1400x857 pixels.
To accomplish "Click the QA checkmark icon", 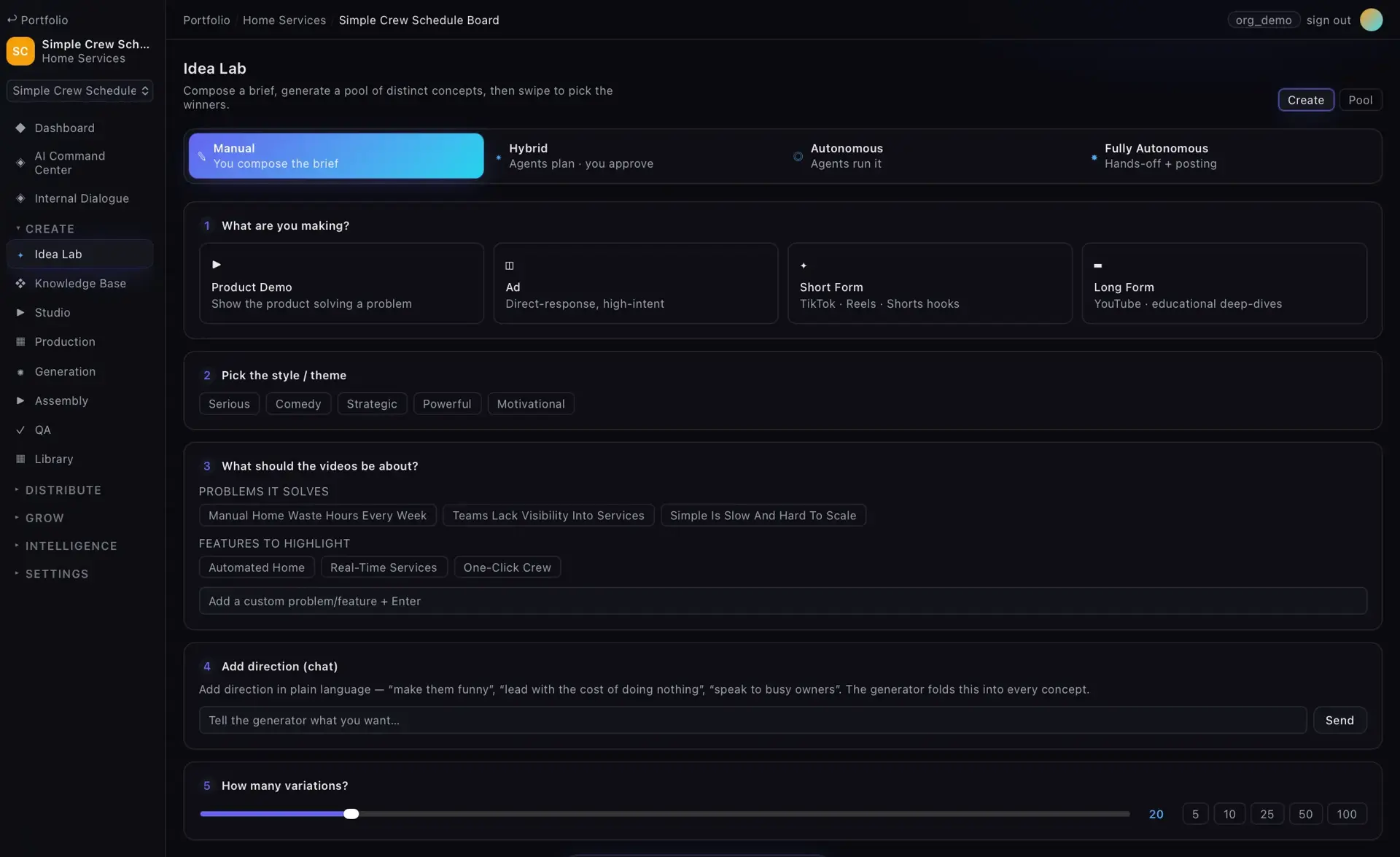I will pyautogui.click(x=20, y=430).
